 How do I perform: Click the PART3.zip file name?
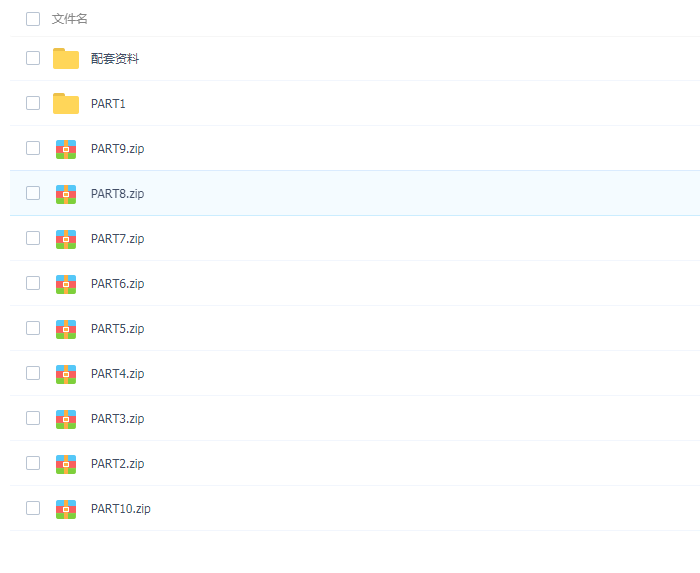pyautogui.click(x=117, y=419)
